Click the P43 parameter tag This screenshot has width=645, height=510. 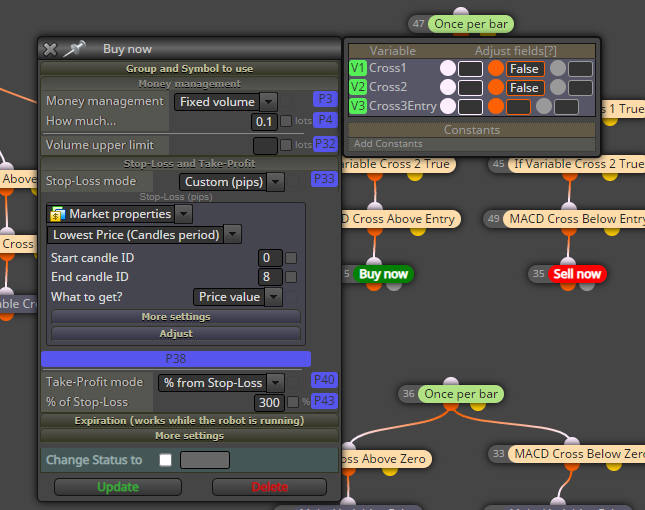(x=324, y=401)
